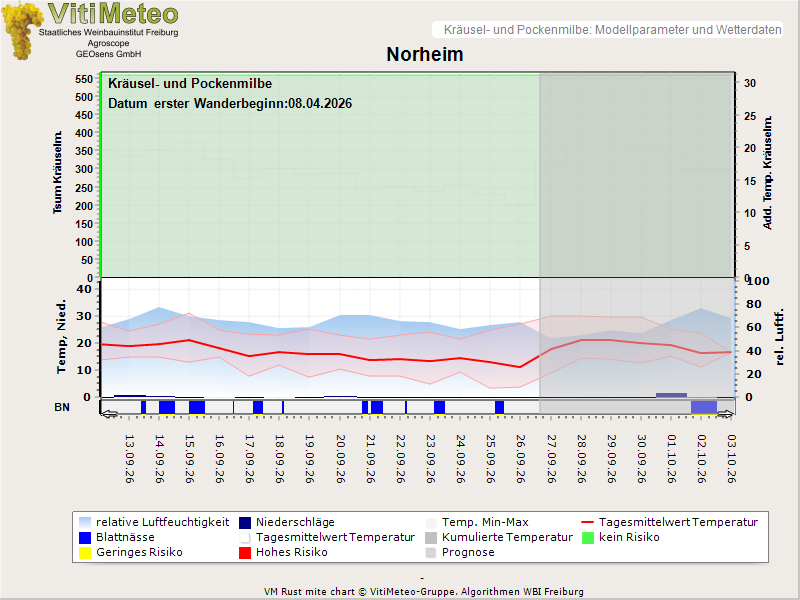Click the yellow Geringes Risiko legend swatch

tap(85, 553)
